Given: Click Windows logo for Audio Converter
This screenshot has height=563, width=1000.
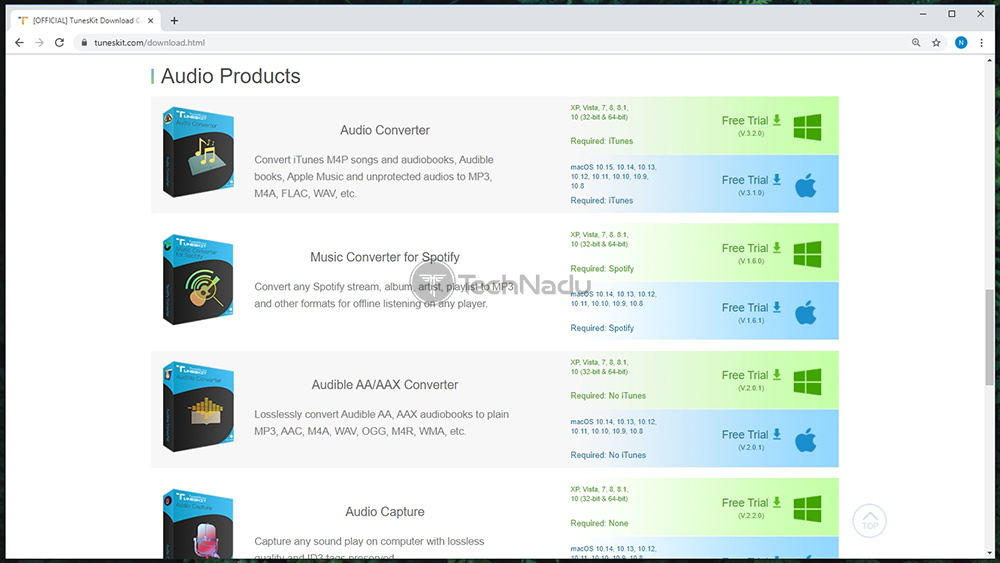Looking at the screenshot, I should point(807,127).
